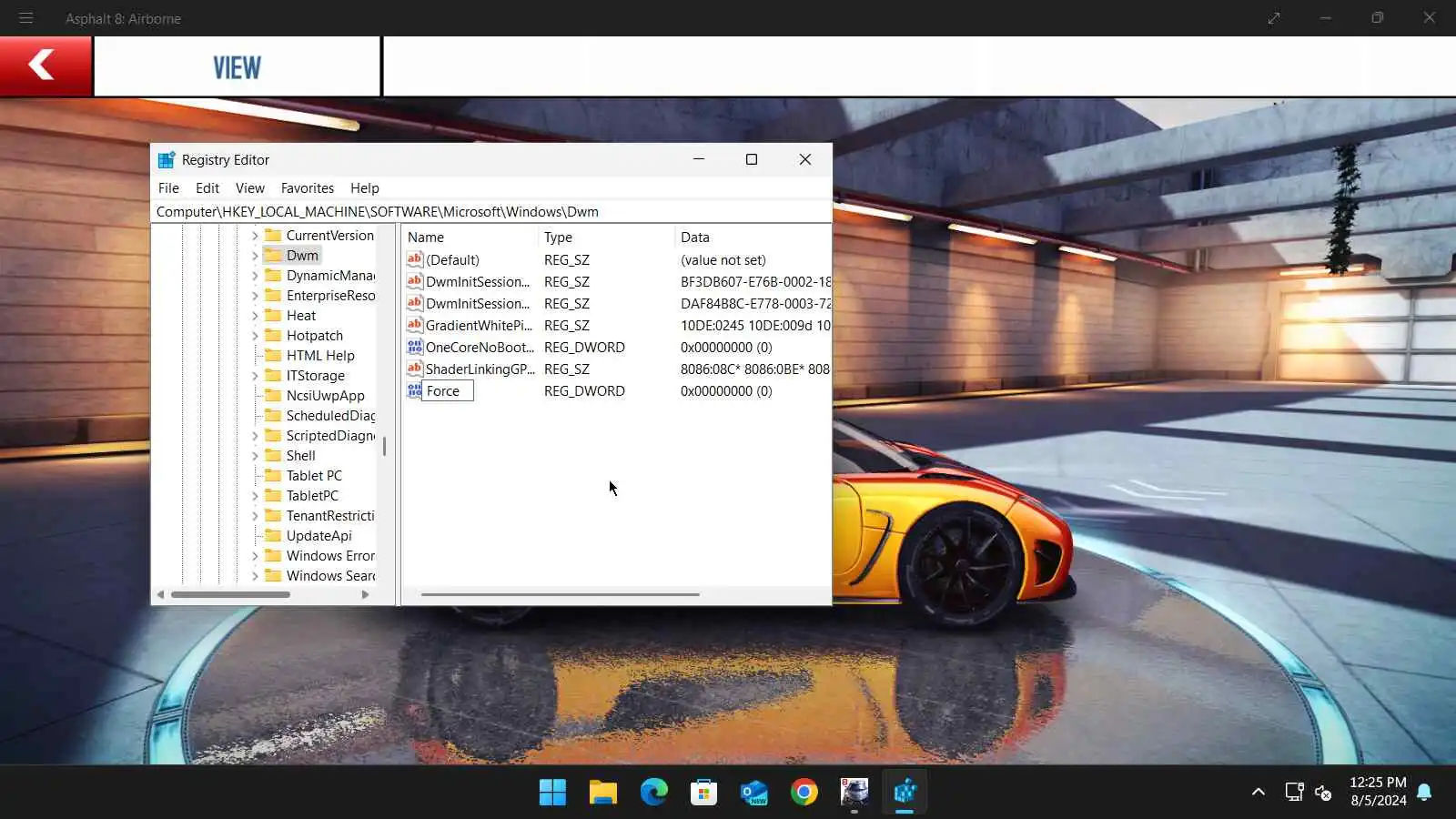
Task: Expand the EnterpriseReso... key
Action: pos(255,296)
